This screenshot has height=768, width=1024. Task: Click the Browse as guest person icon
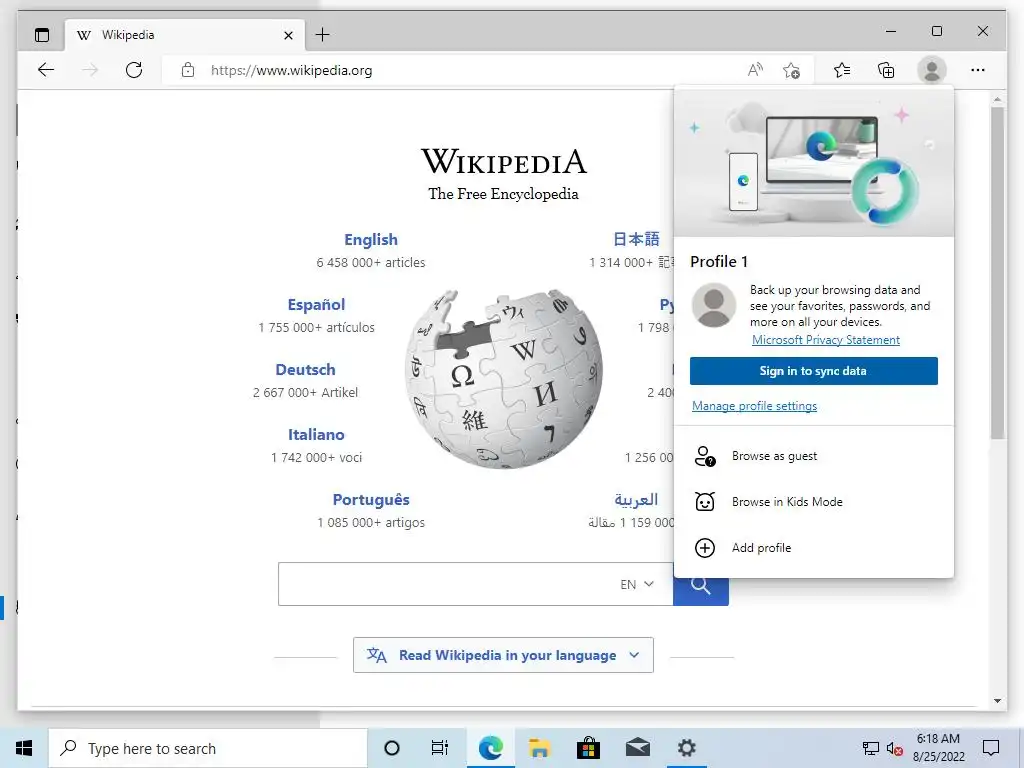pyautogui.click(x=705, y=456)
